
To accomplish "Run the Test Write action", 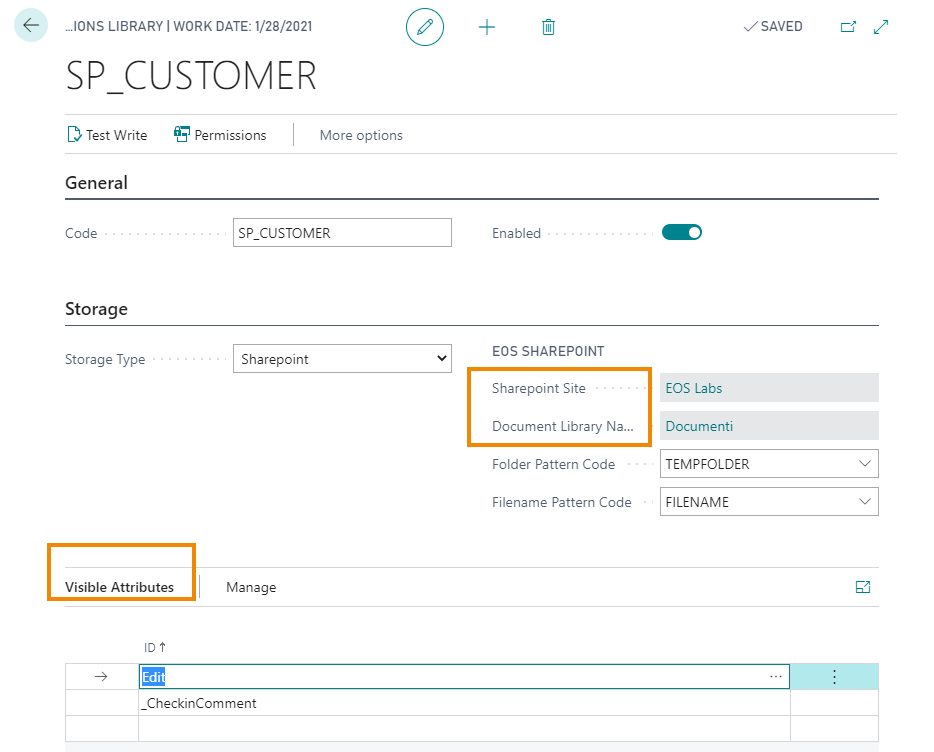I will tap(107, 135).
